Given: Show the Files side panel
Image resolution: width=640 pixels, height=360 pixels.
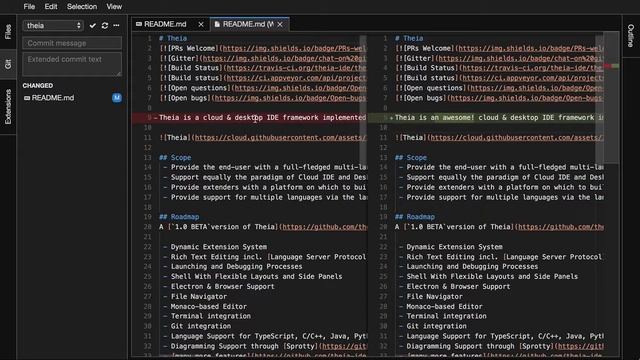Looking at the screenshot, I should [8, 32].
